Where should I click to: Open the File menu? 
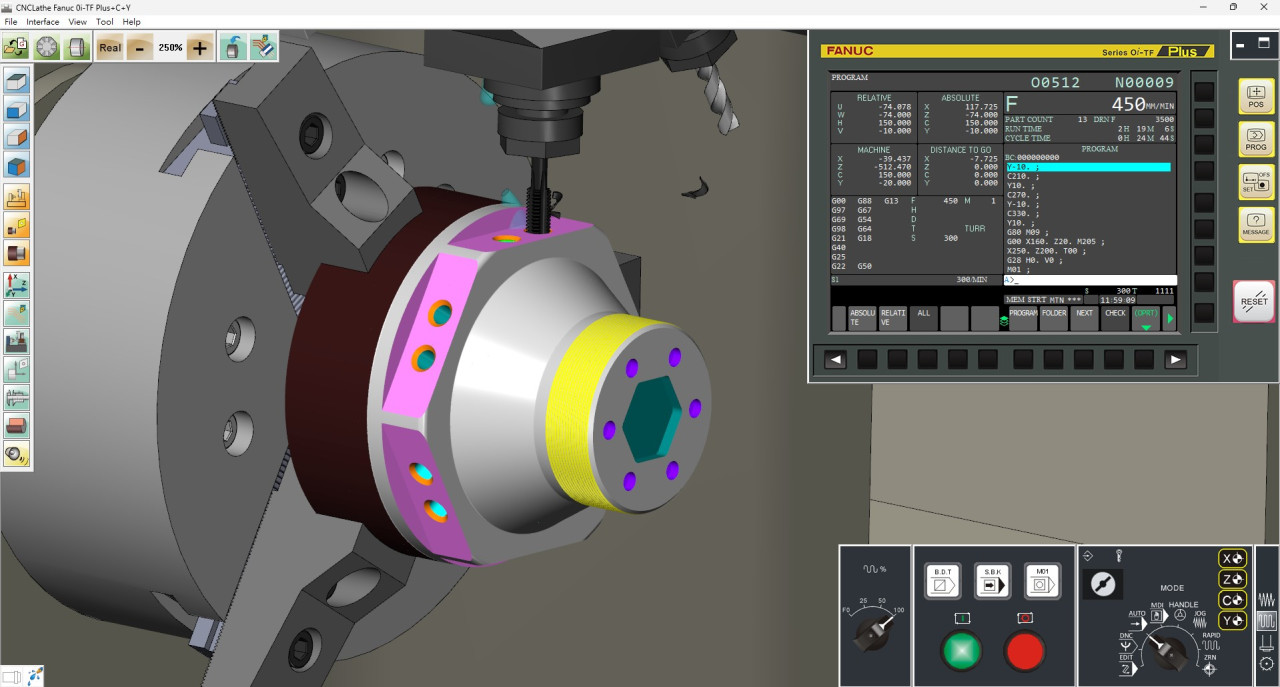pyautogui.click(x=11, y=21)
